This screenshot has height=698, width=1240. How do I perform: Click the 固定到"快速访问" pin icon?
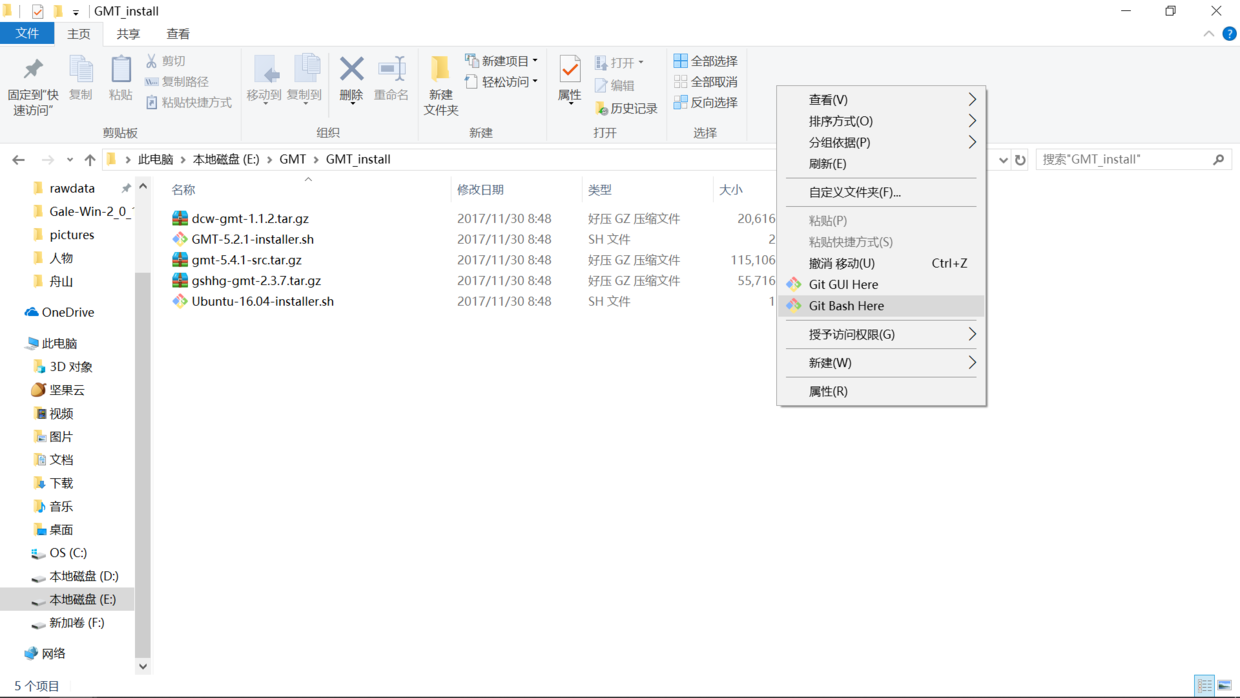(33, 69)
